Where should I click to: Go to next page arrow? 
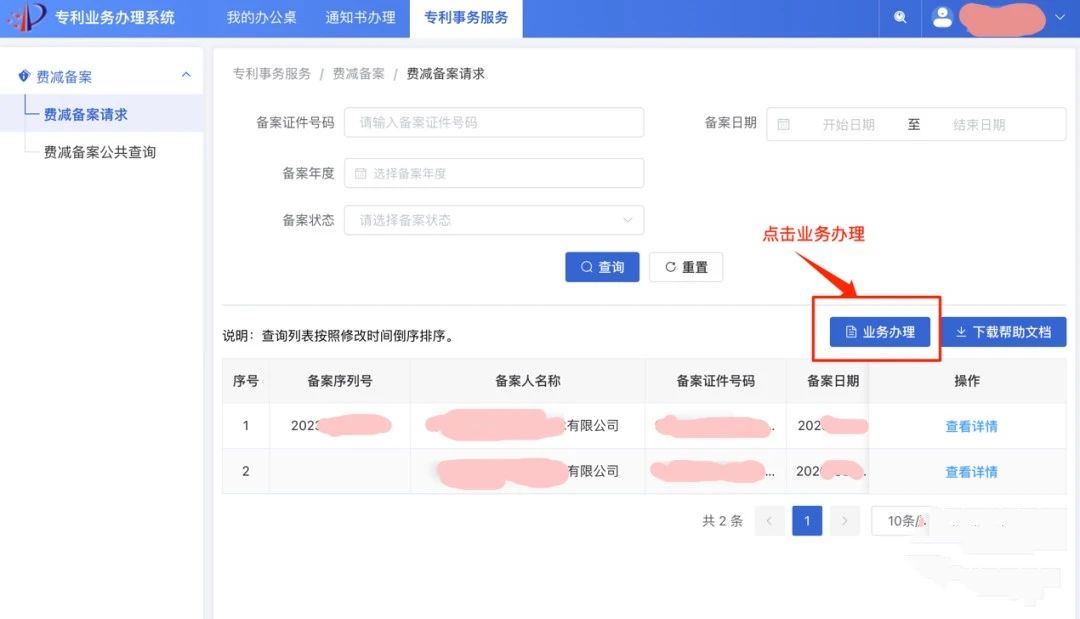click(845, 521)
